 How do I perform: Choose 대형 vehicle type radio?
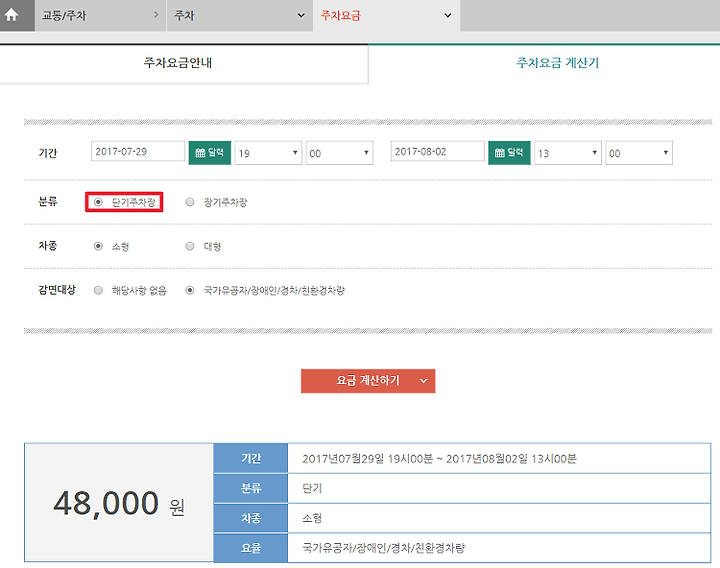point(190,246)
